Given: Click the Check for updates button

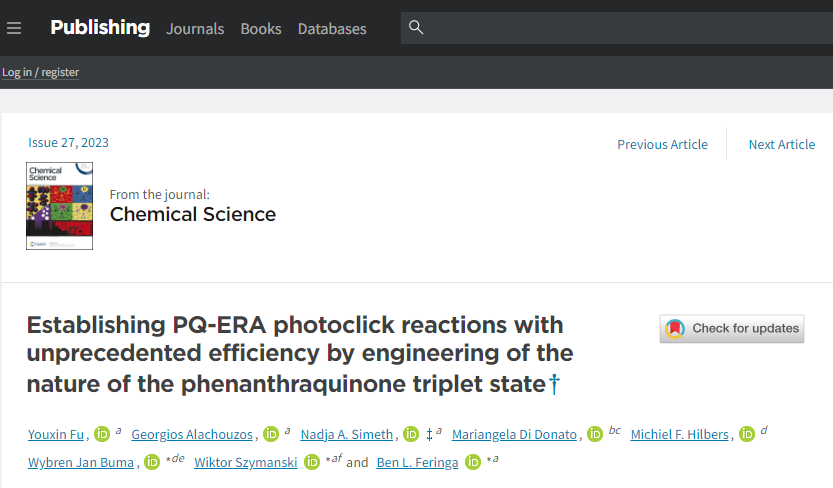Looking at the screenshot, I should (732, 329).
